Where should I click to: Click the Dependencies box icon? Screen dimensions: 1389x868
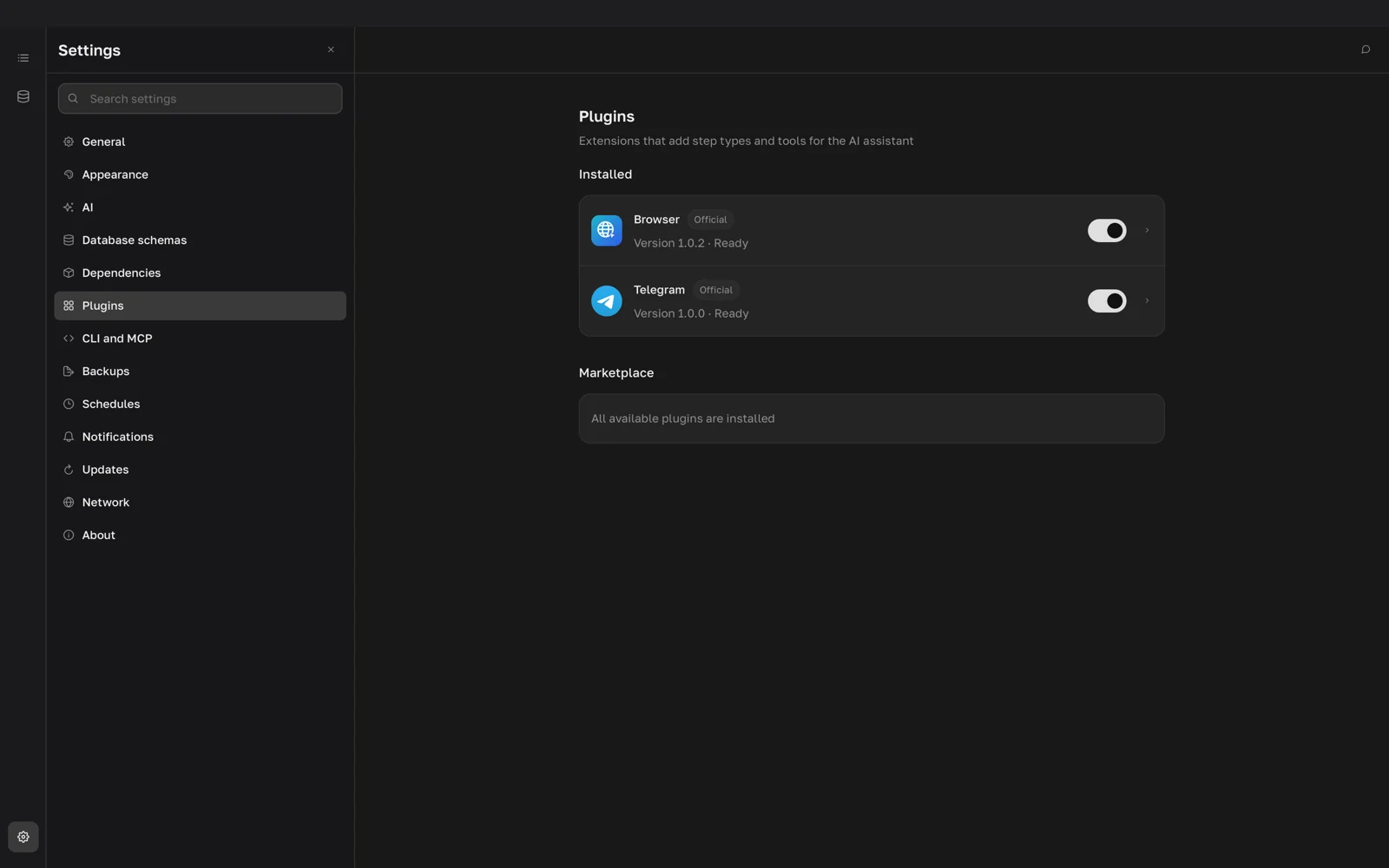pos(69,273)
